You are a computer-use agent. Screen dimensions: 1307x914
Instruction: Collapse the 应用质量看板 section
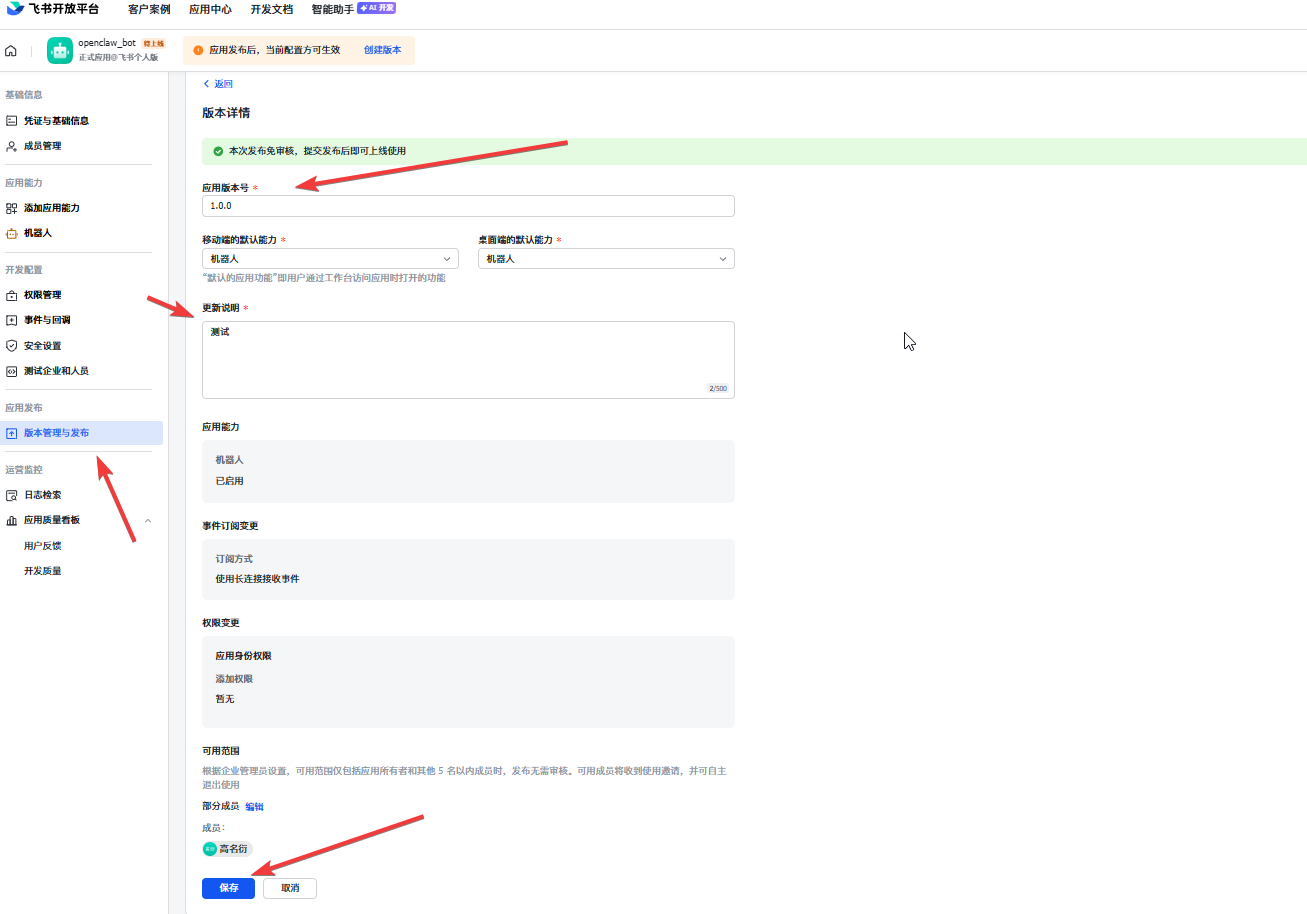[148, 521]
